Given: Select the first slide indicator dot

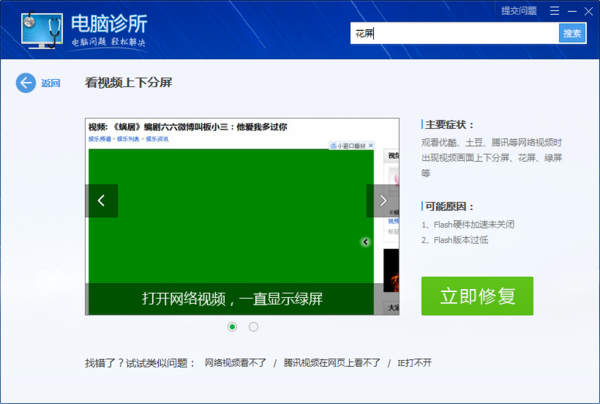Looking at the screenshot, I should (x=233, y=326).
